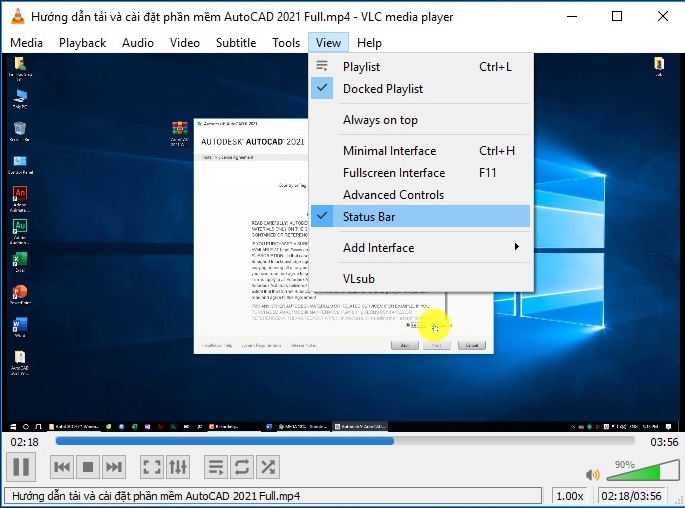Close the VLC media player window
This screenshot has width=685, height=508.
(663, 17)
